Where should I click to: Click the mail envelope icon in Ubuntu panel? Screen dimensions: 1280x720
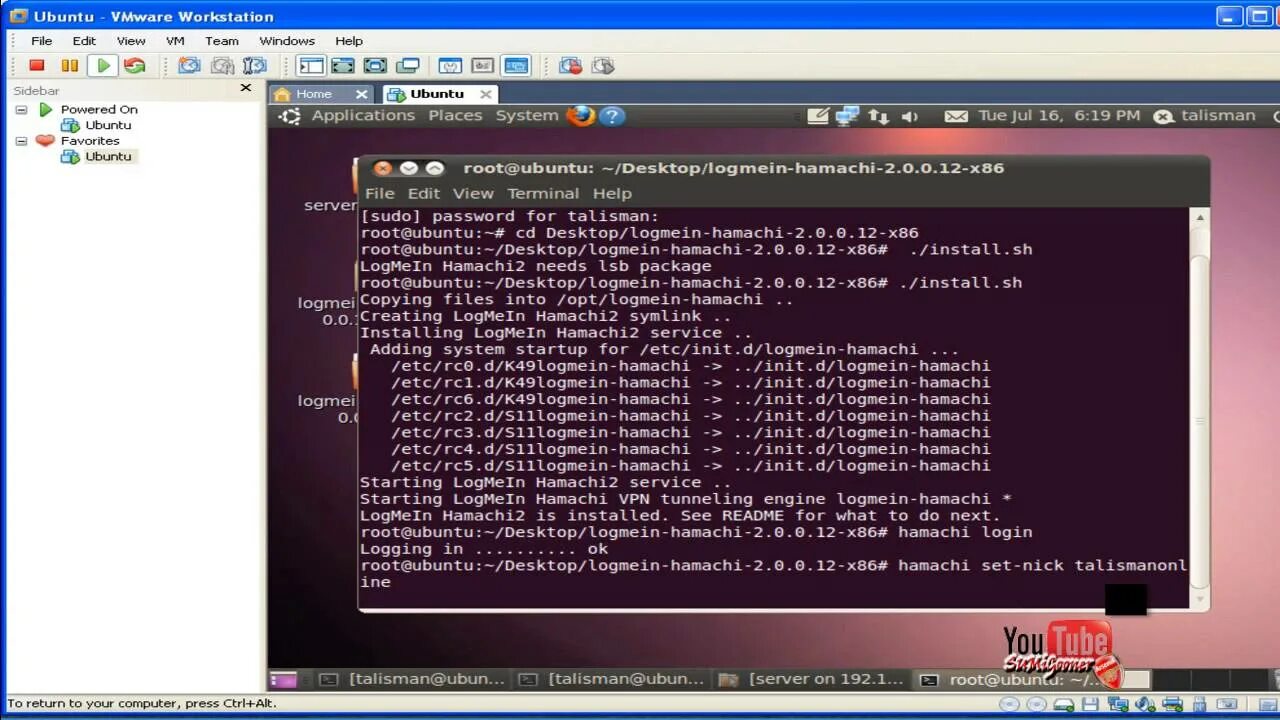(956, 117)
